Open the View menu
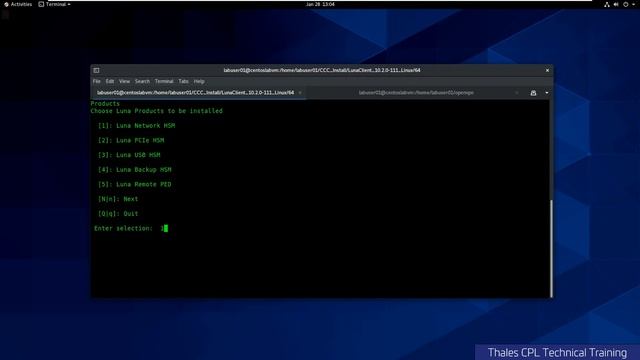Viewport: 640px width, 360px height. [x=124, y=81]
